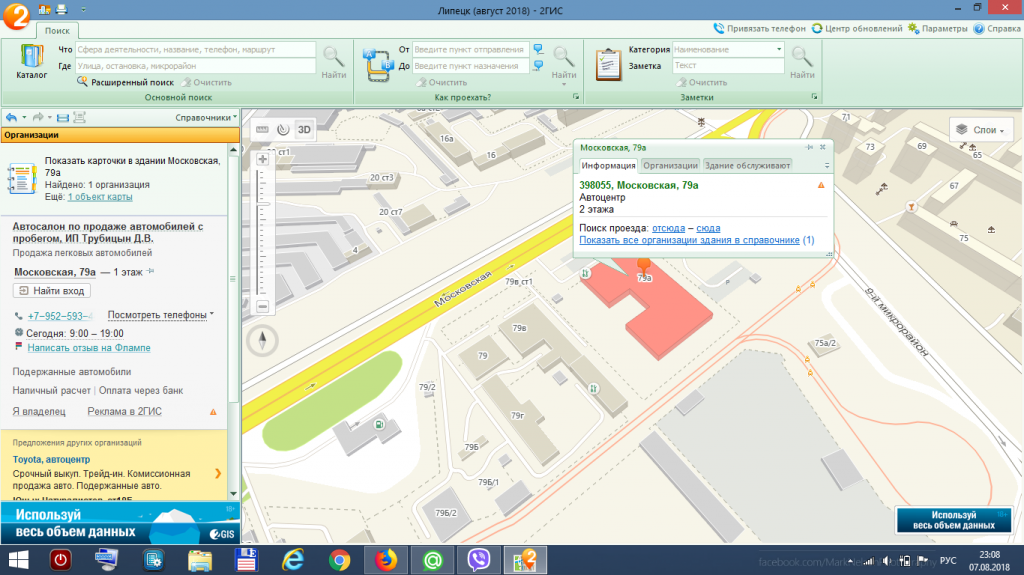Screen dimensions: 1024x575
Task: Click the От departure input field
Action: coord(470,49)
